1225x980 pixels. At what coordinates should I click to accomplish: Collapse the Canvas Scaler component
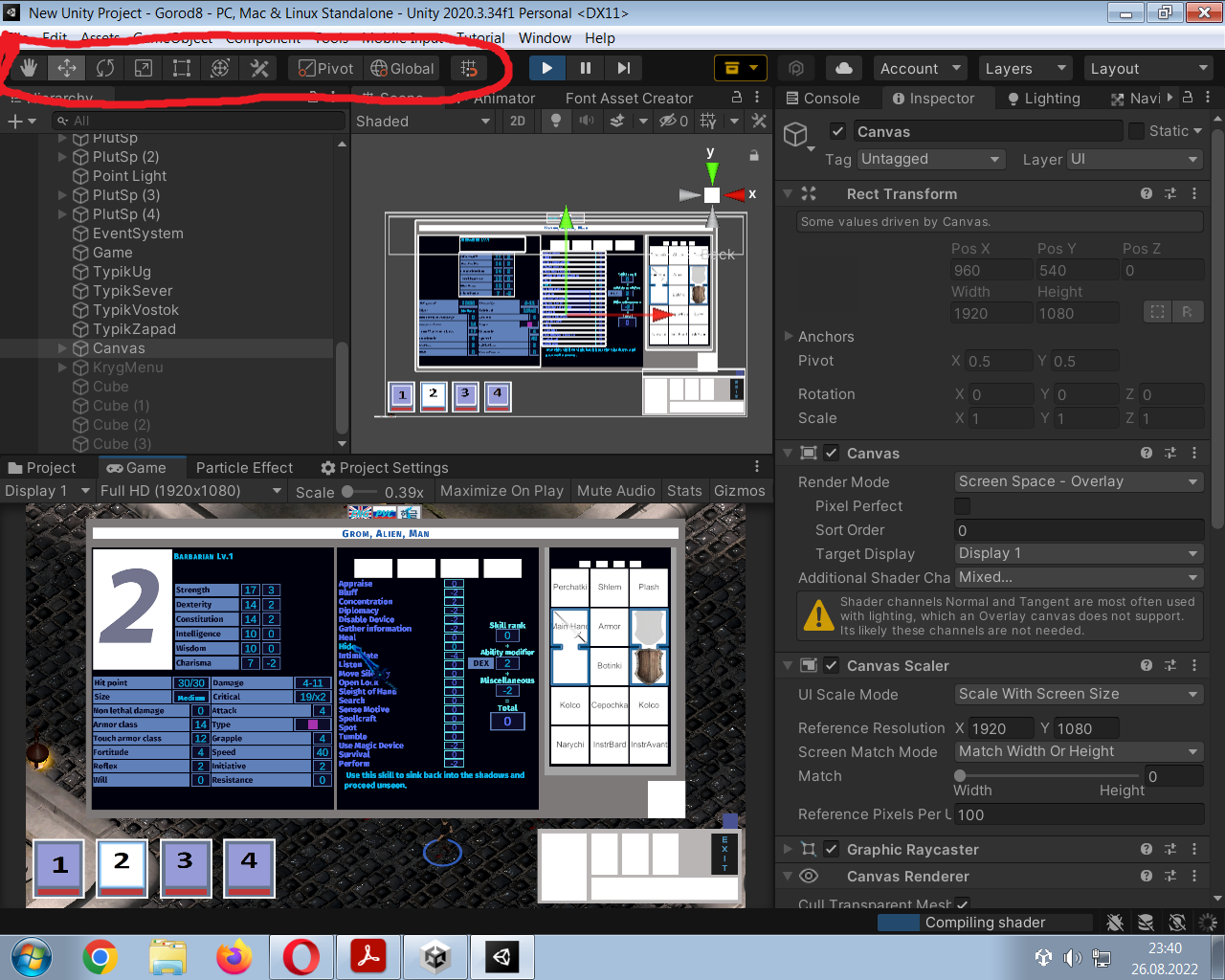click(x=789, y=665)
